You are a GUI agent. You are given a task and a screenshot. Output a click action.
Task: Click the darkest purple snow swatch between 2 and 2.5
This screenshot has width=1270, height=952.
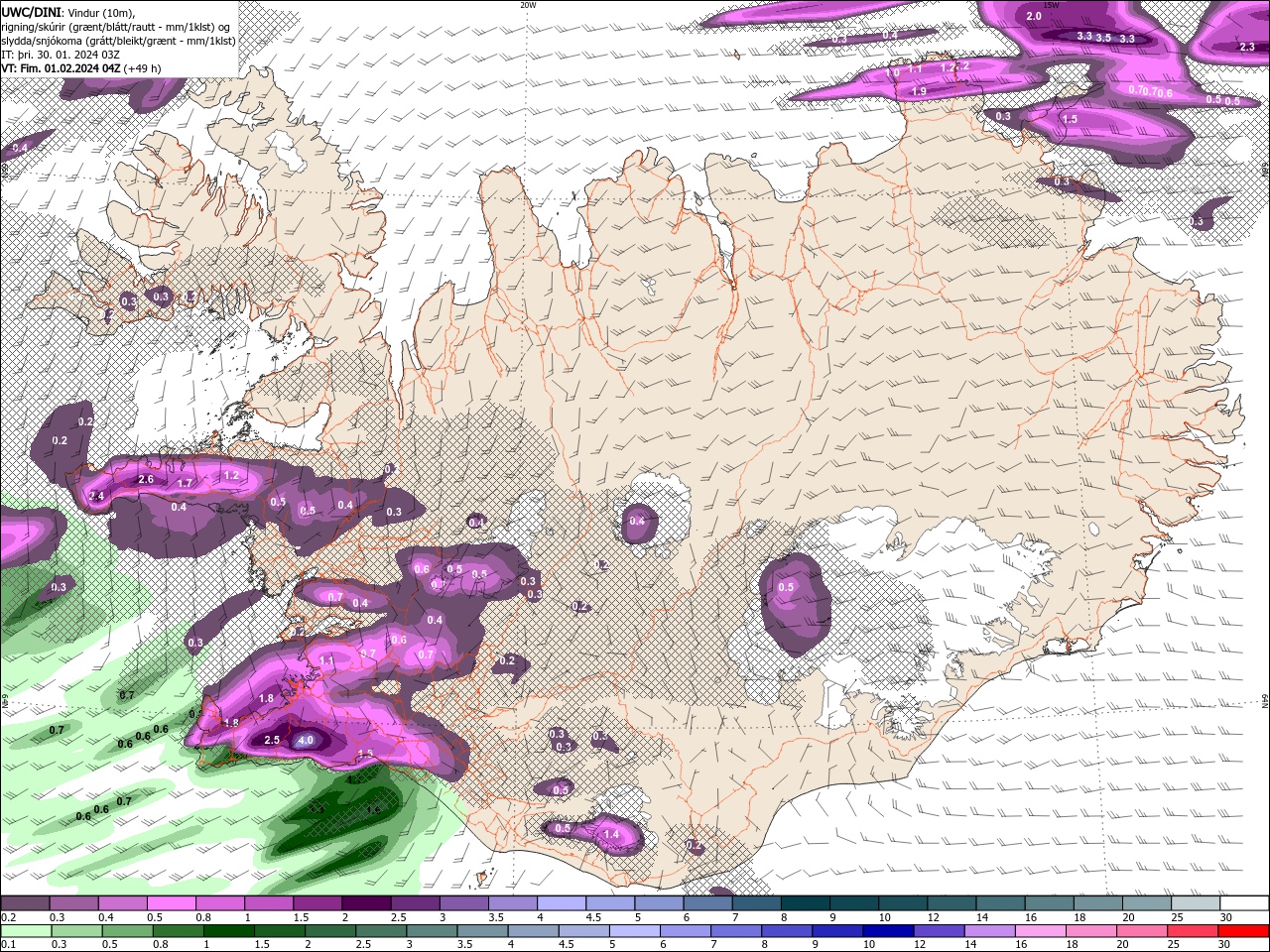click(x=366, y=903)
